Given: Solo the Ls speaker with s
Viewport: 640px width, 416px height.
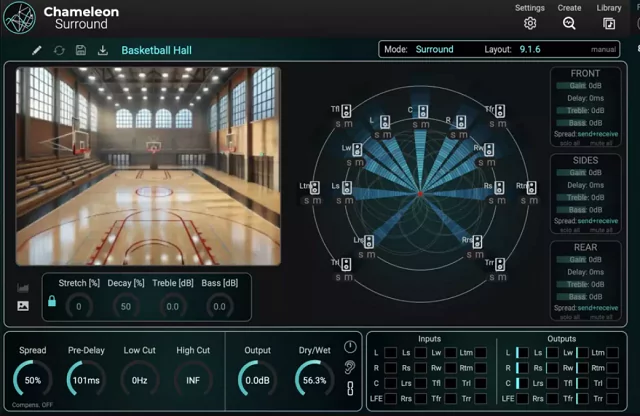Looking at the screenshot, I should click(x=338, y=201).
